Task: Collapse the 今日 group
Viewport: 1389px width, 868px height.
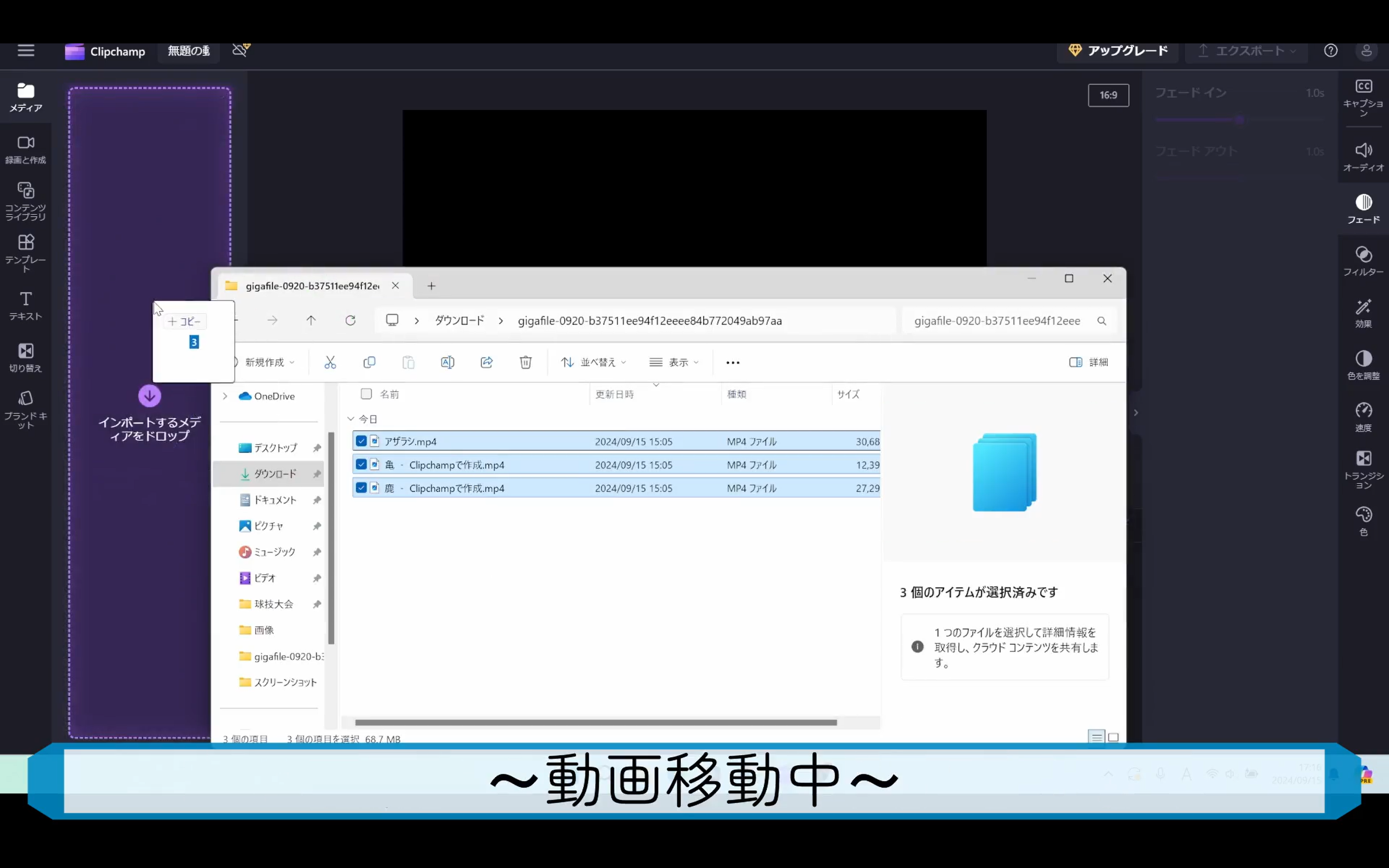Action: click(351, 419)
